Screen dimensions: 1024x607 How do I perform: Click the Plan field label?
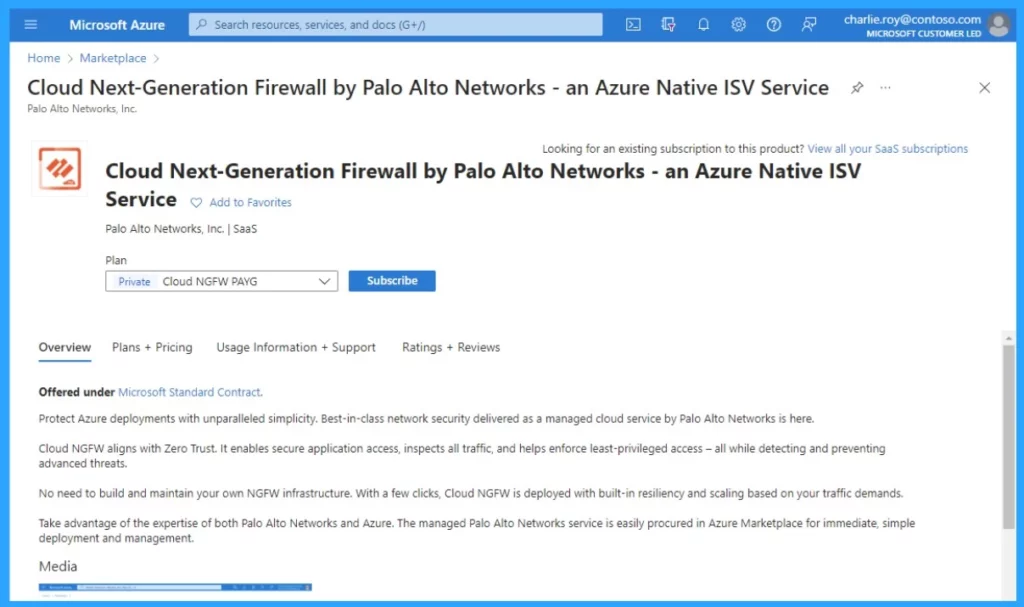click(x=116, y=260)
